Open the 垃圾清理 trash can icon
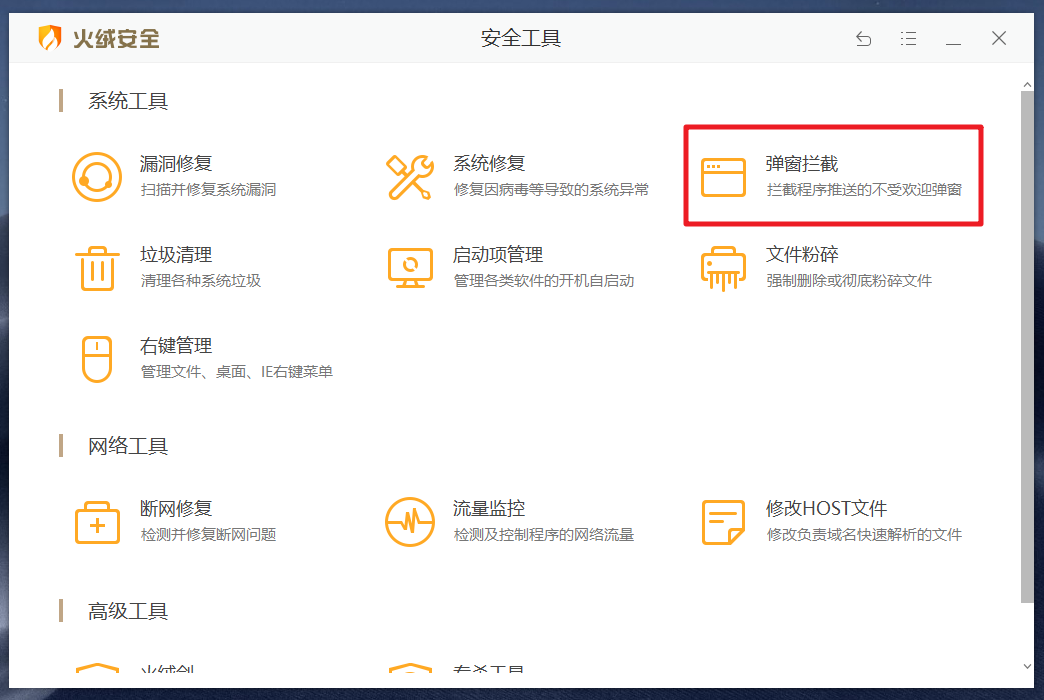The height and width of the screenshot is (700, 1044). click(x=97, y=268)
